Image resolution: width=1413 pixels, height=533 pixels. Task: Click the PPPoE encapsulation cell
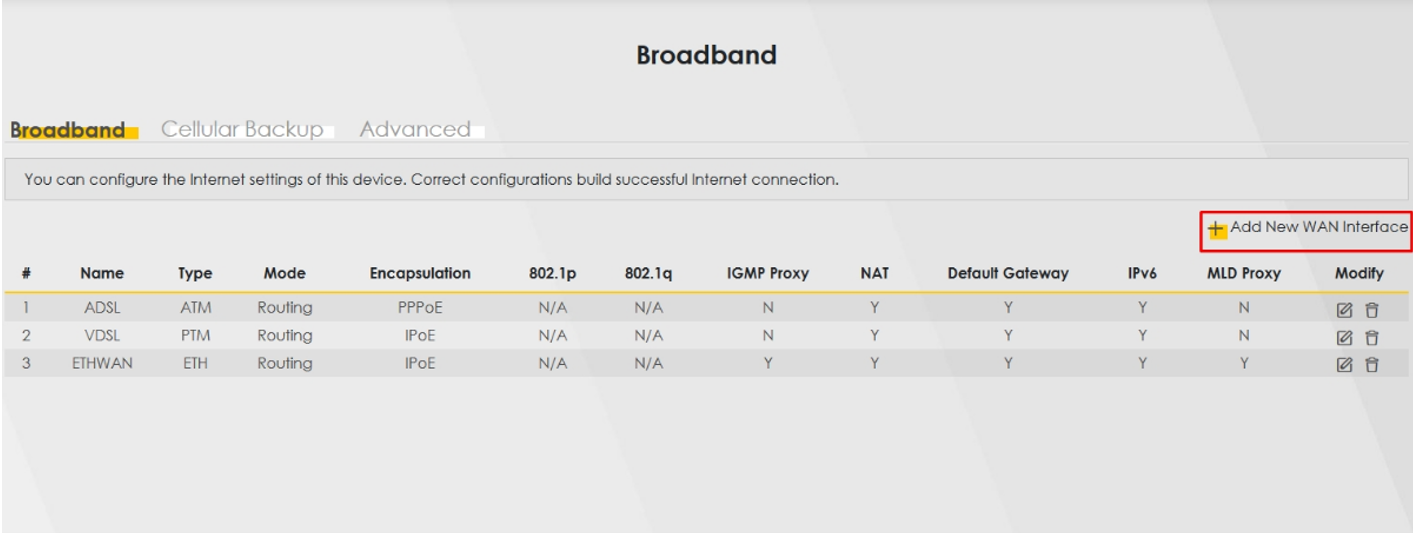[x=420, y=308]
